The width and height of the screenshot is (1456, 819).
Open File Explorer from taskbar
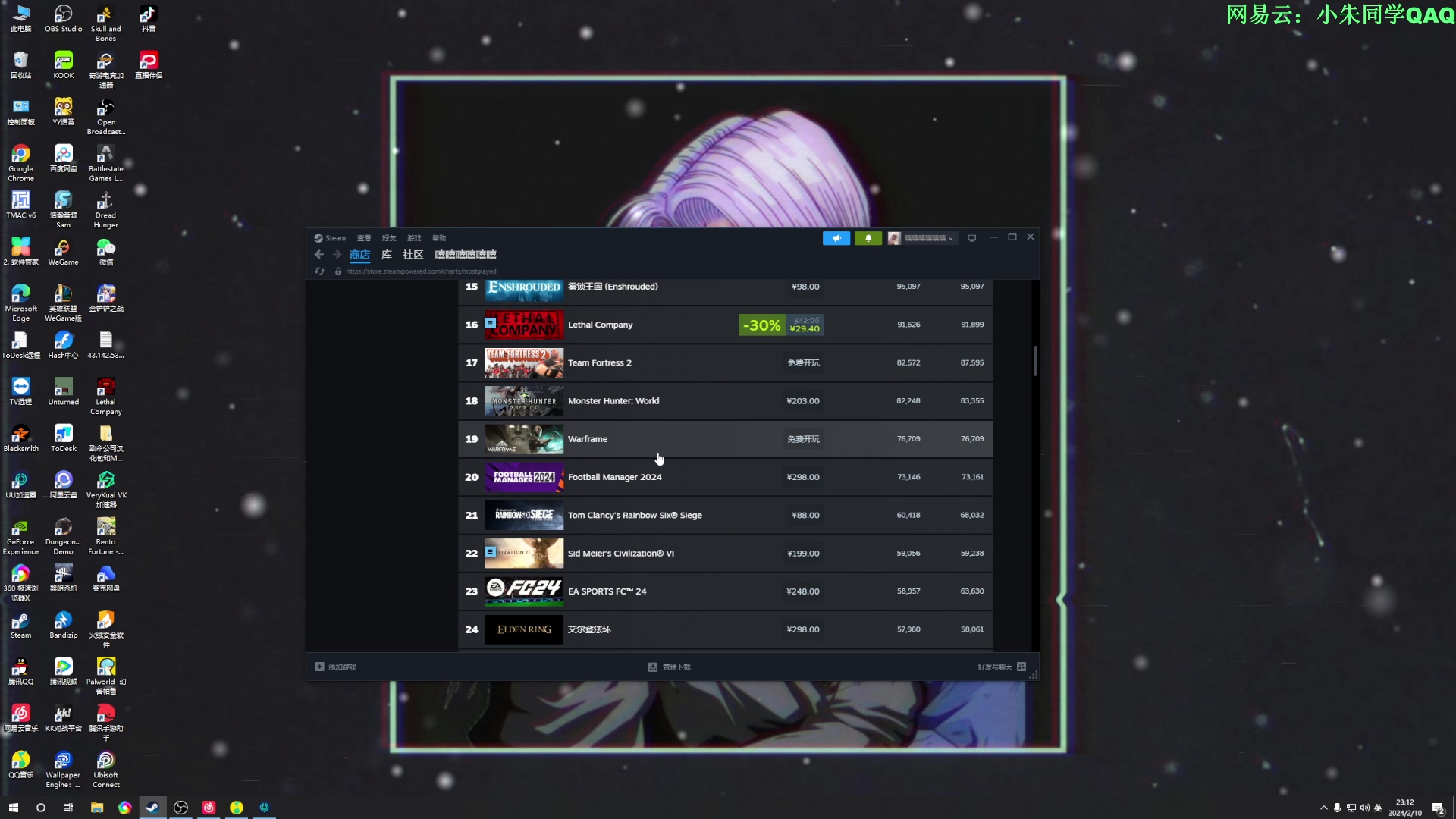point(97,808)
